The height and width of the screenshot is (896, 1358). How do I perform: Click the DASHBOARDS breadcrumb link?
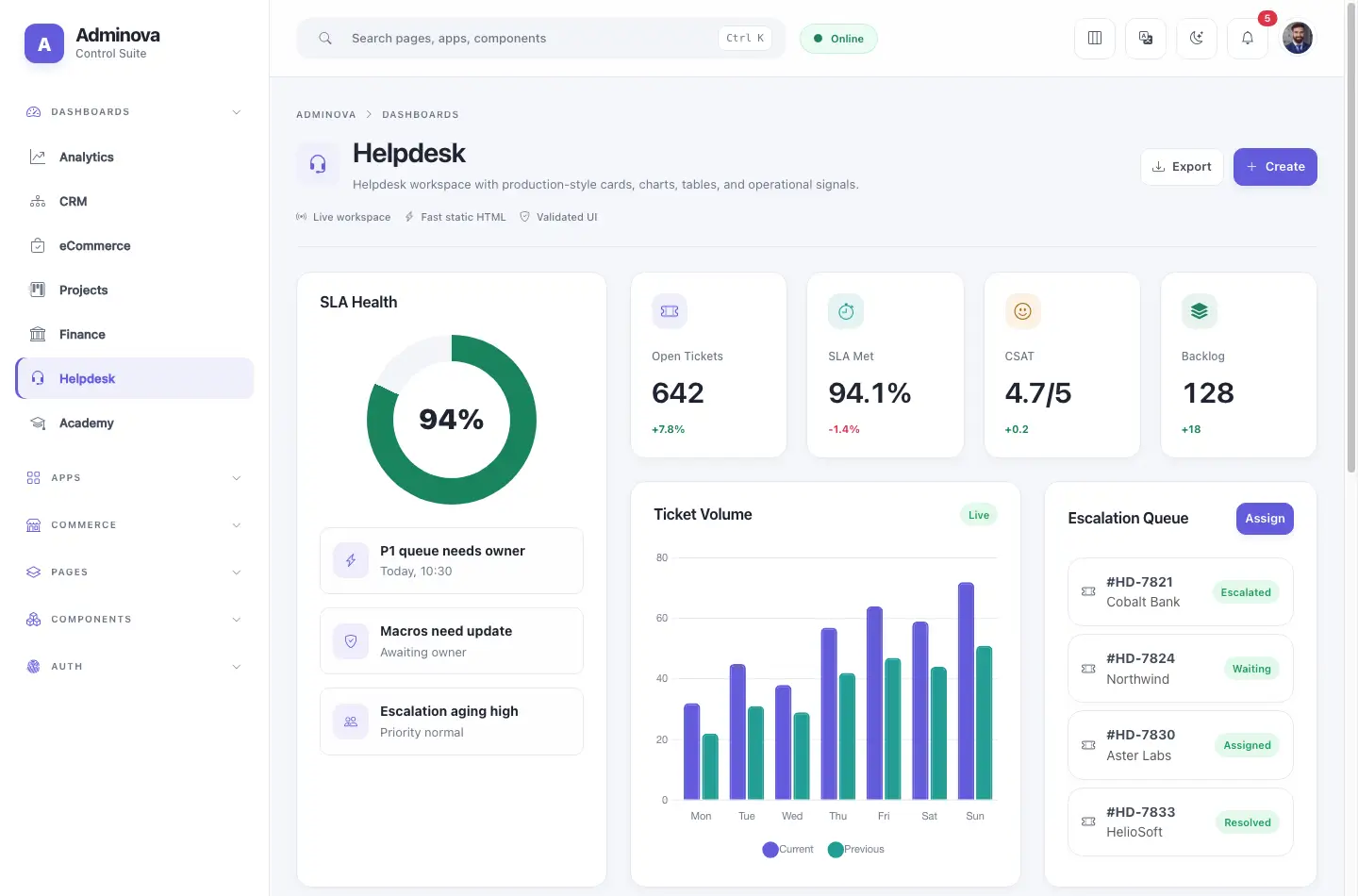click(421, 115)
